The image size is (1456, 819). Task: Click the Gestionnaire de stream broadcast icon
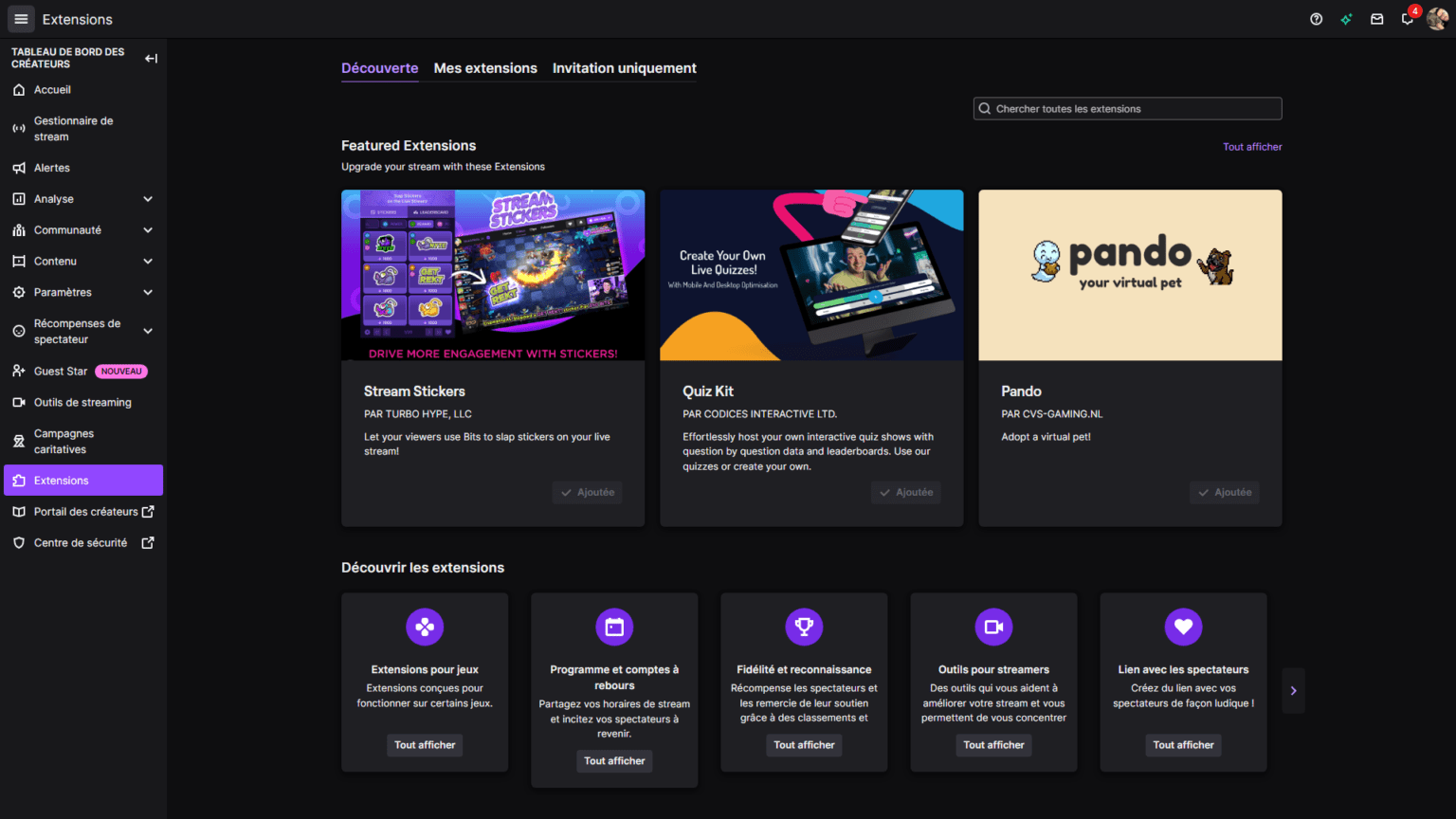point(19,129)
